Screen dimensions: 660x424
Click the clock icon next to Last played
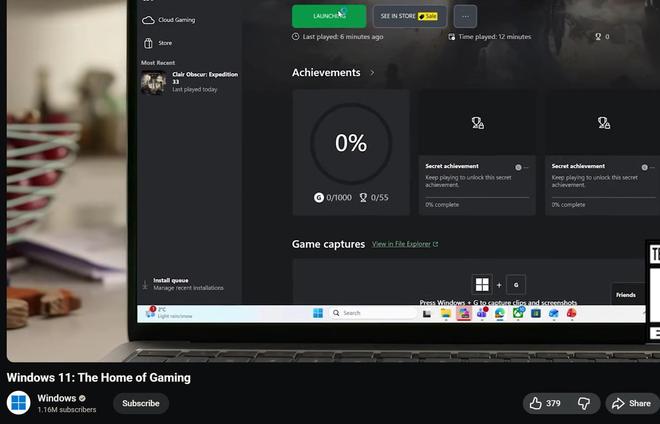(295, 37)
